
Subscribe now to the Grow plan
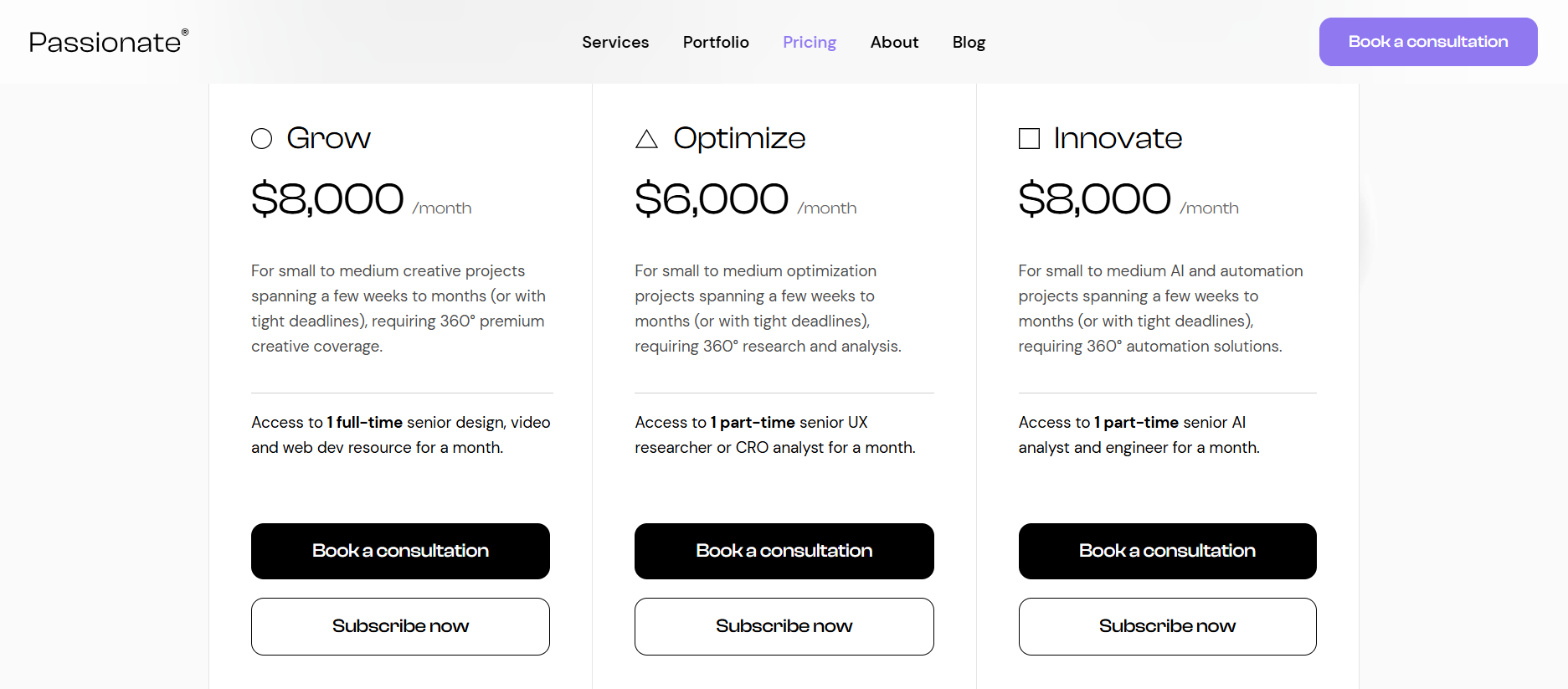coord(400,626)
